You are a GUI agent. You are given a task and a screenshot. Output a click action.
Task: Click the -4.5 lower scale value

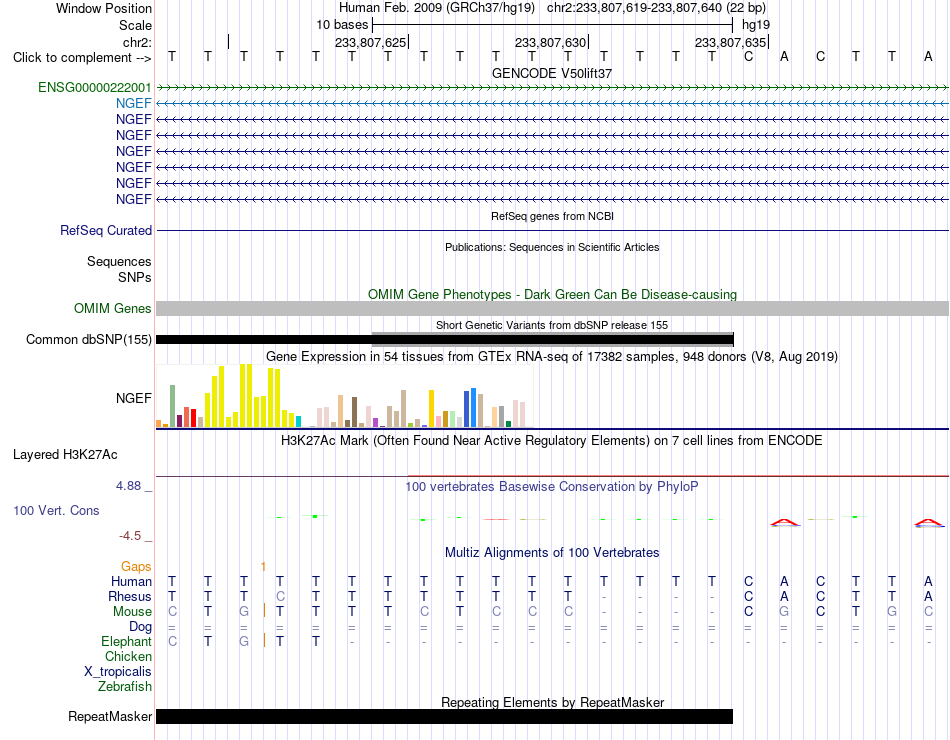click(130, 536)
